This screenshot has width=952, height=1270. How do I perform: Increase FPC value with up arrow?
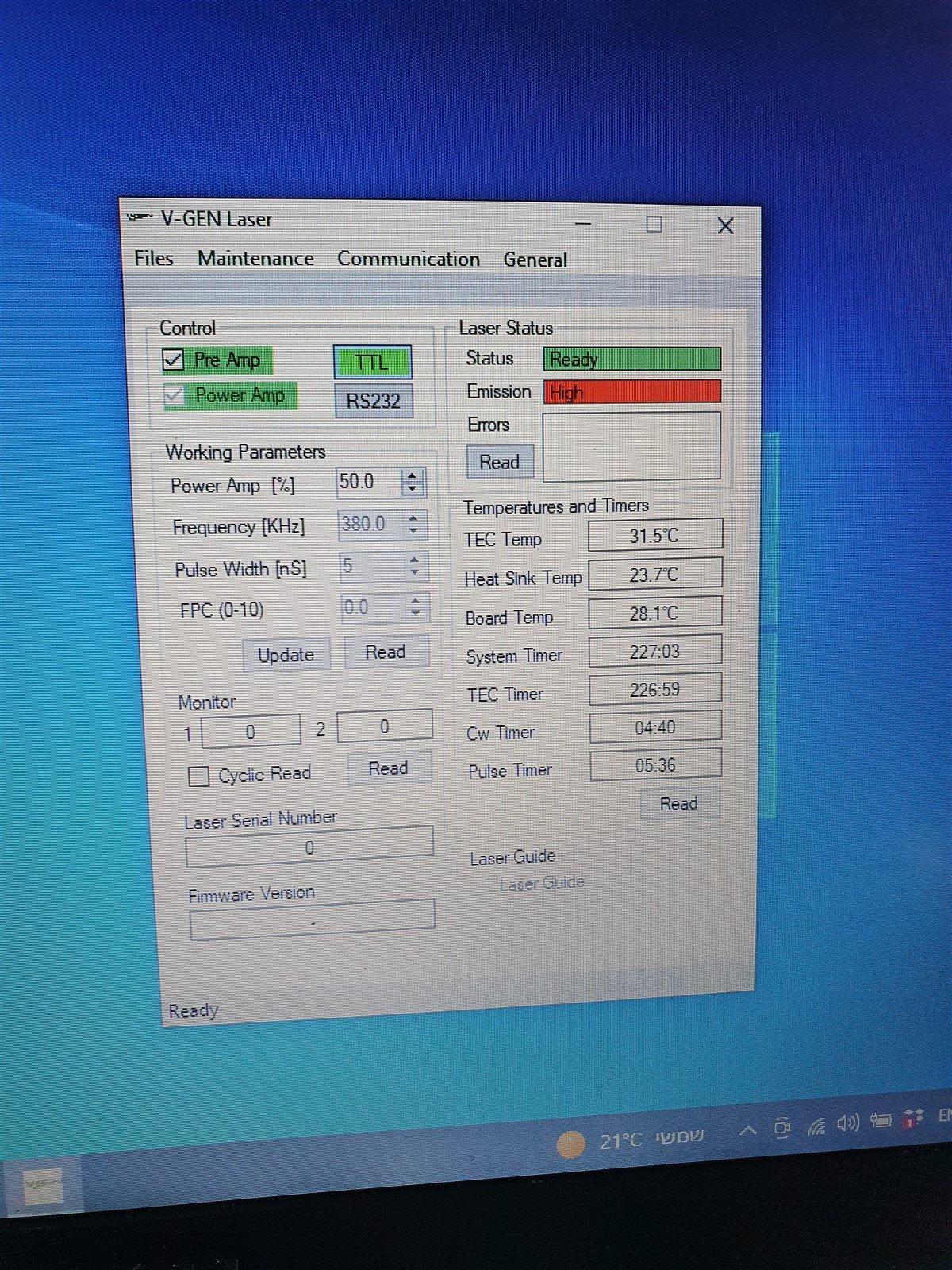417,602
